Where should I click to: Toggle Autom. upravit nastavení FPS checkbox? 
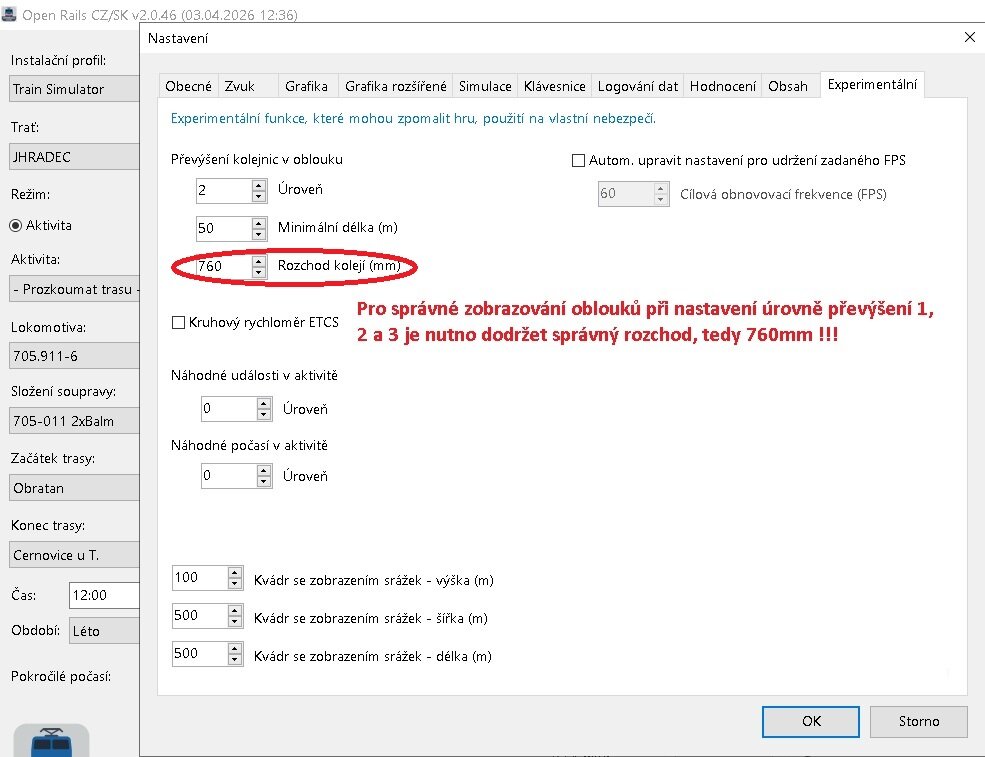[579, 160]
